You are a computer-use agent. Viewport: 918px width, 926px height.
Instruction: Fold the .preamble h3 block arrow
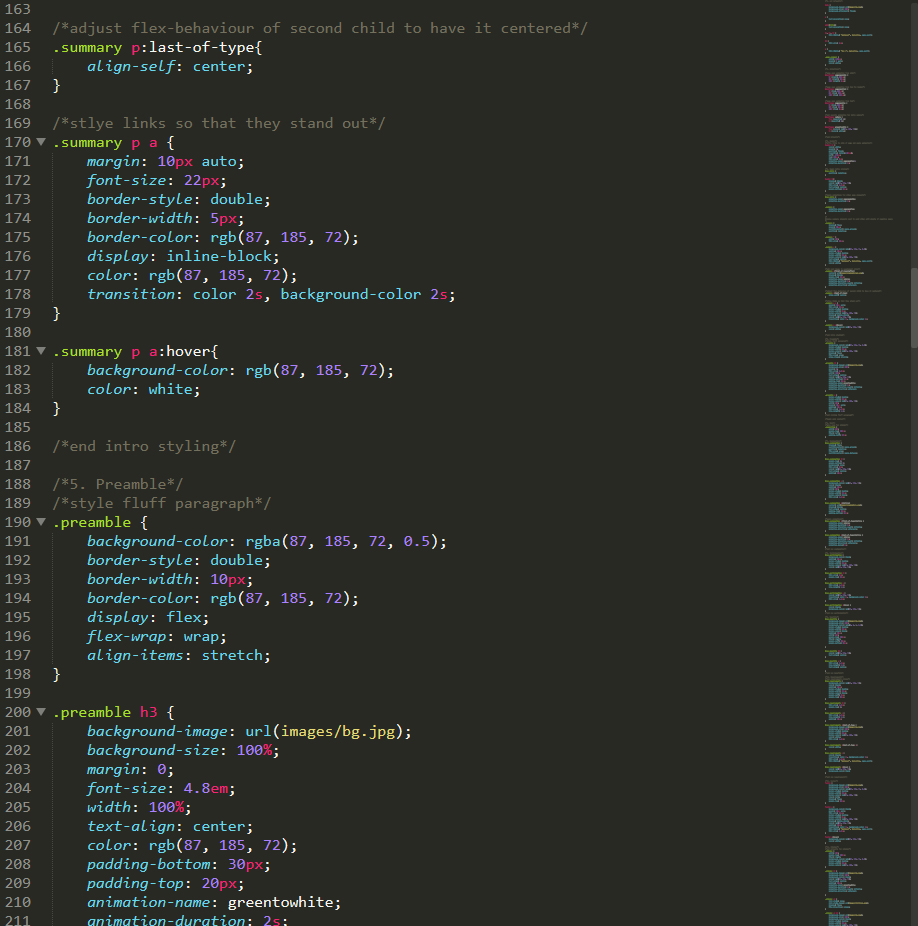pos(41,713)
